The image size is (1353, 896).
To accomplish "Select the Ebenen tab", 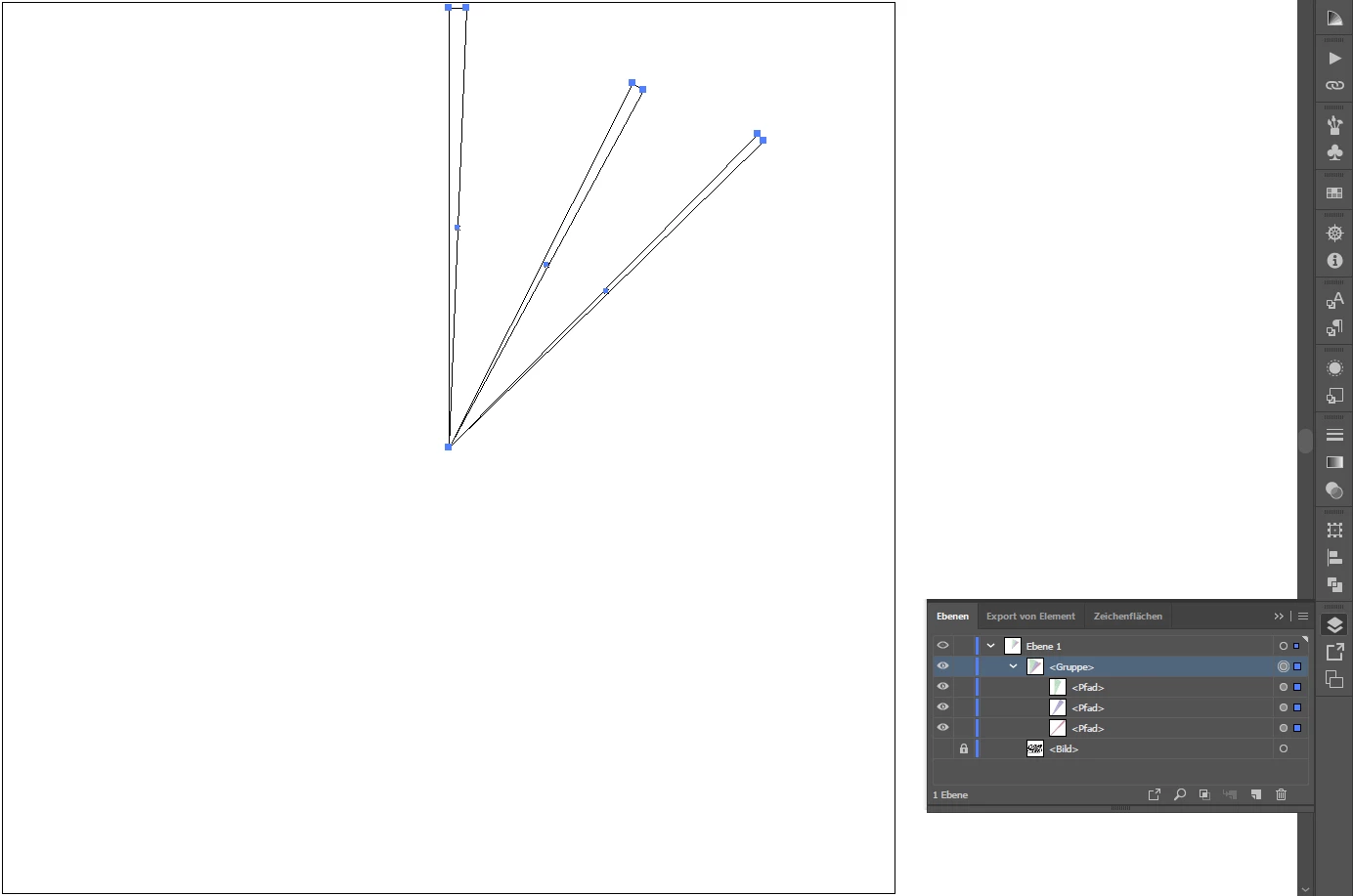I will coord(952,617).
